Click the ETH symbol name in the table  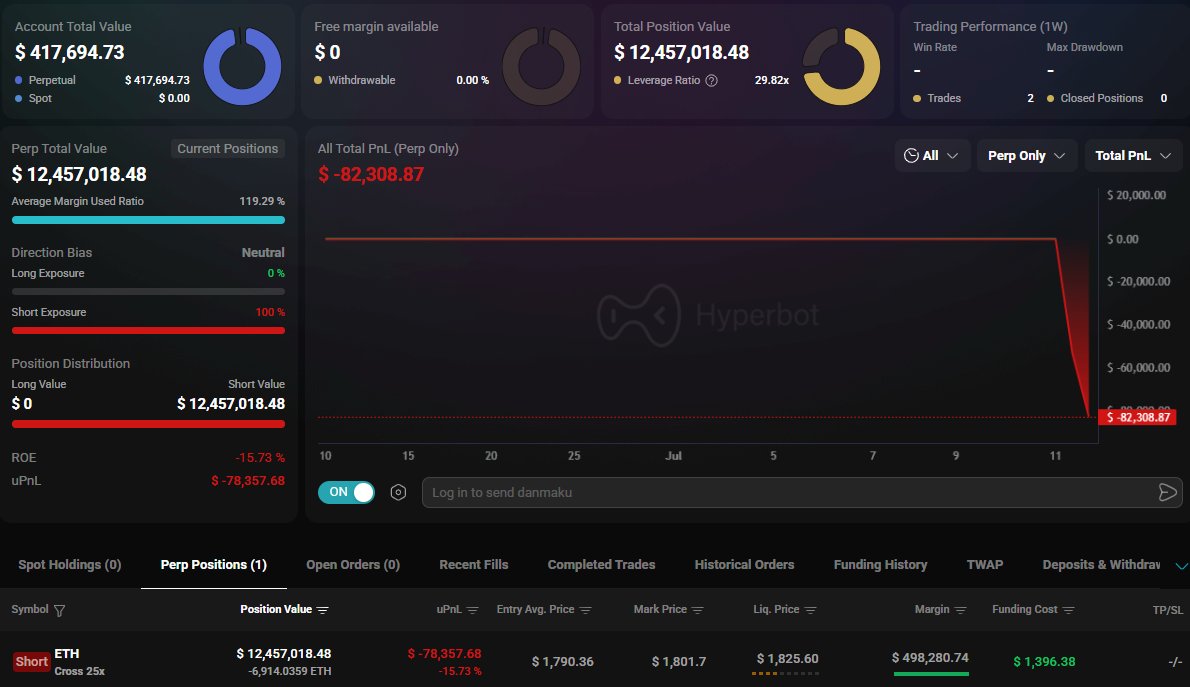tap(67, 654)
